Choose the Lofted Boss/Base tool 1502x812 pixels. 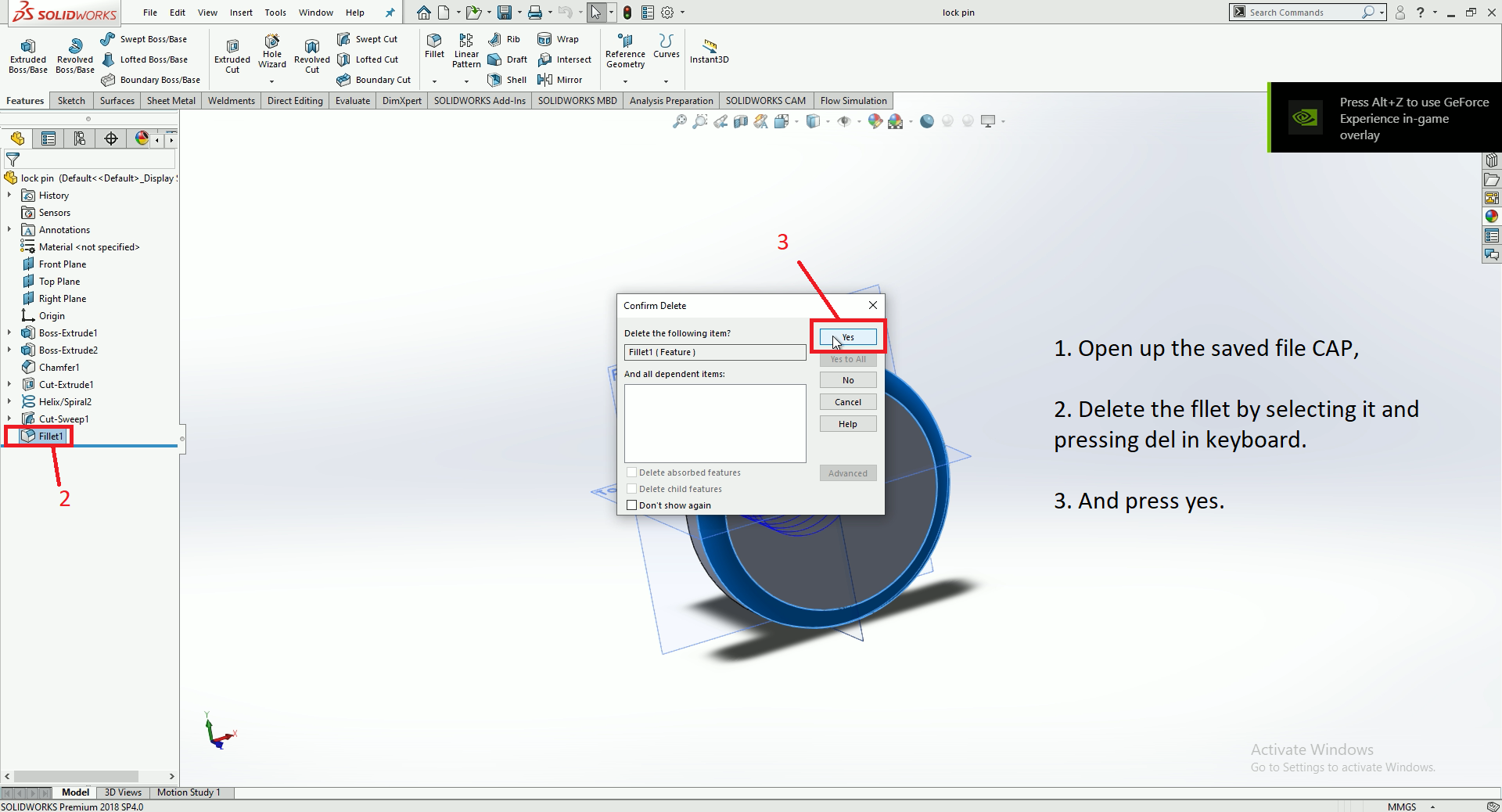tap(145, 59)
